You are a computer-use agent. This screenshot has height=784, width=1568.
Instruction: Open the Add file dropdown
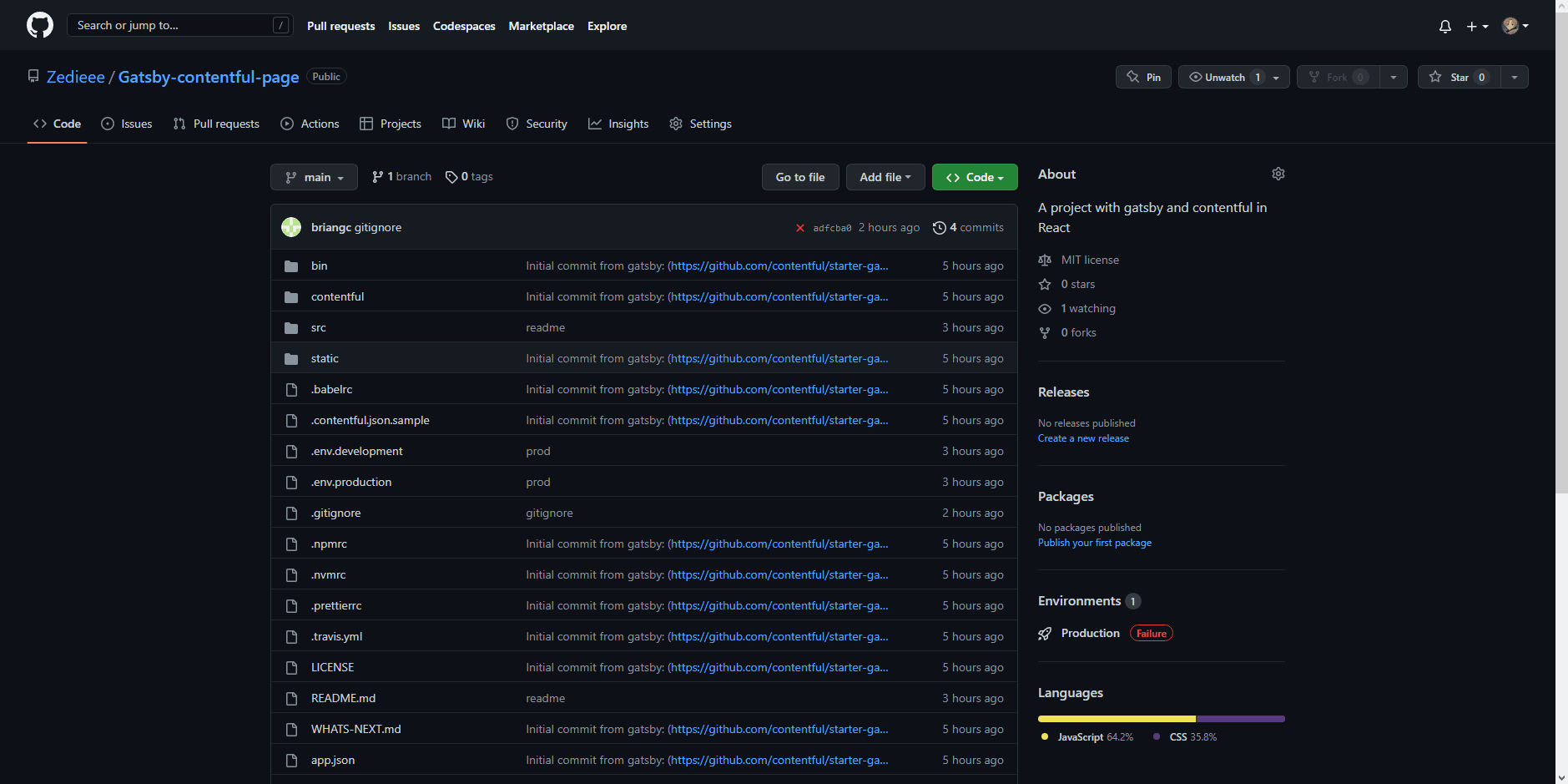point(885,177)
